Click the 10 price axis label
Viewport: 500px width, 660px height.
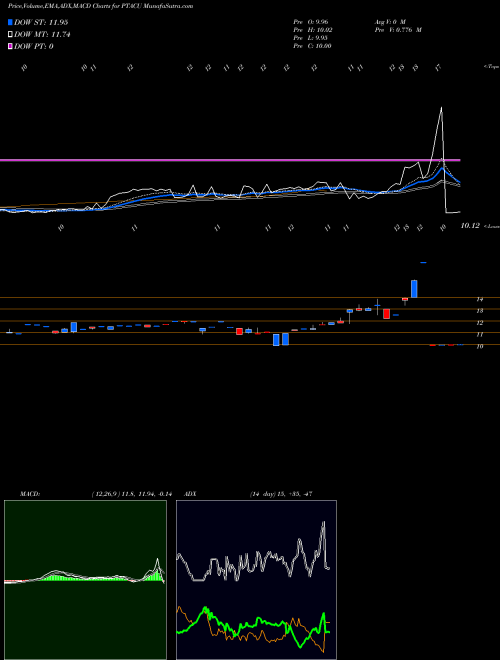(x=479, y=346)
